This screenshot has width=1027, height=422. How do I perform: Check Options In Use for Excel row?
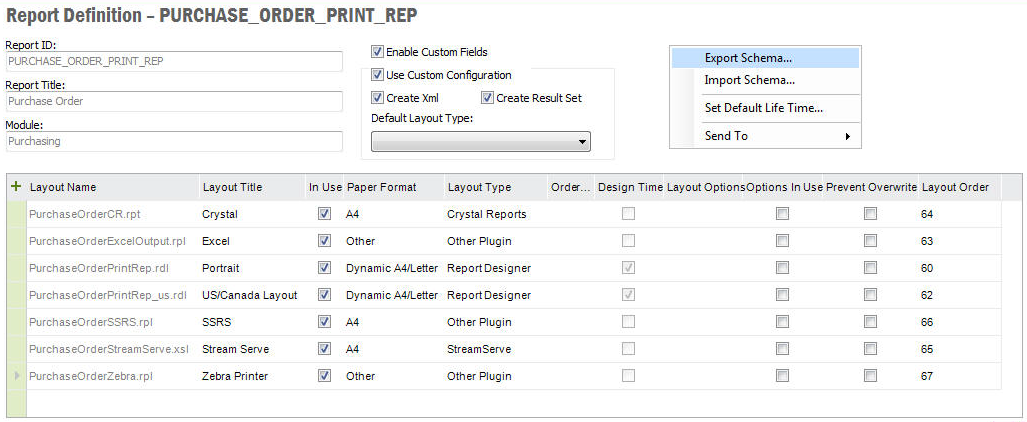click(782, 241)
